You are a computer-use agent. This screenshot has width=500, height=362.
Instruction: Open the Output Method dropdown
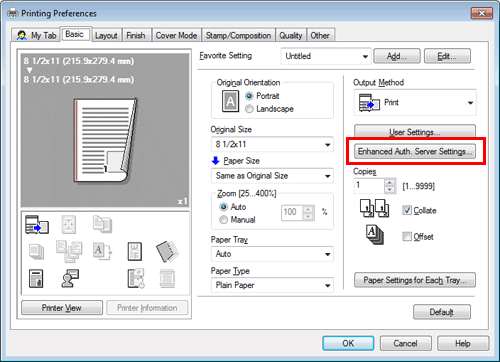[415, 103]
